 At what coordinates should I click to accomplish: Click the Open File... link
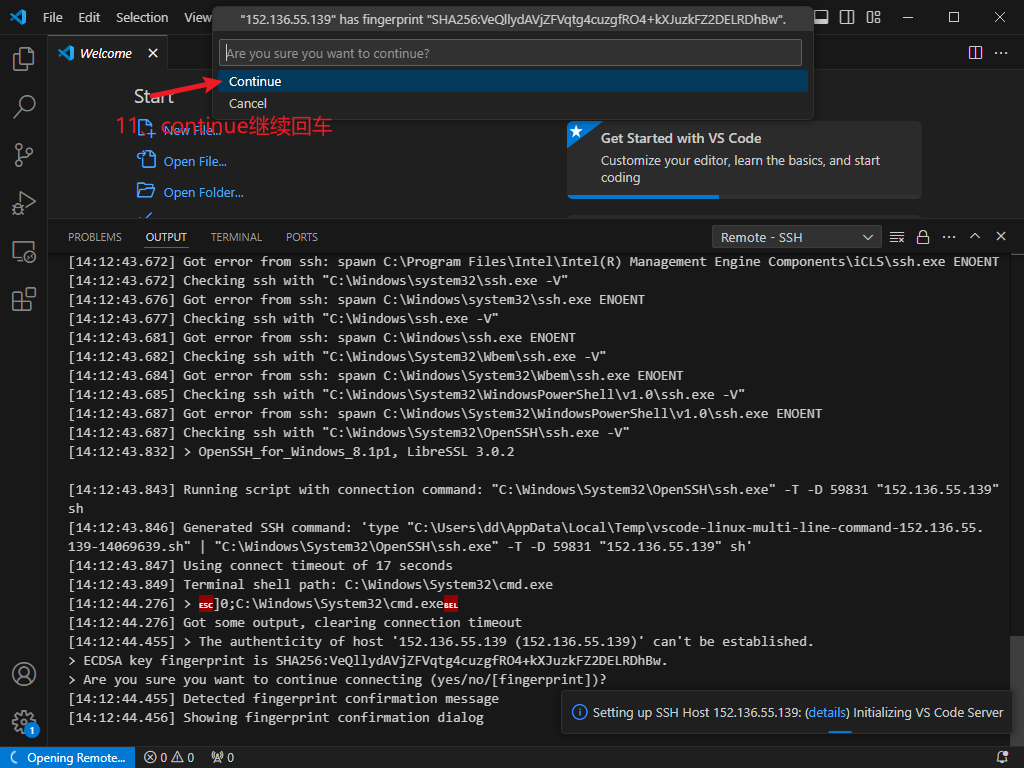[195, 161]
